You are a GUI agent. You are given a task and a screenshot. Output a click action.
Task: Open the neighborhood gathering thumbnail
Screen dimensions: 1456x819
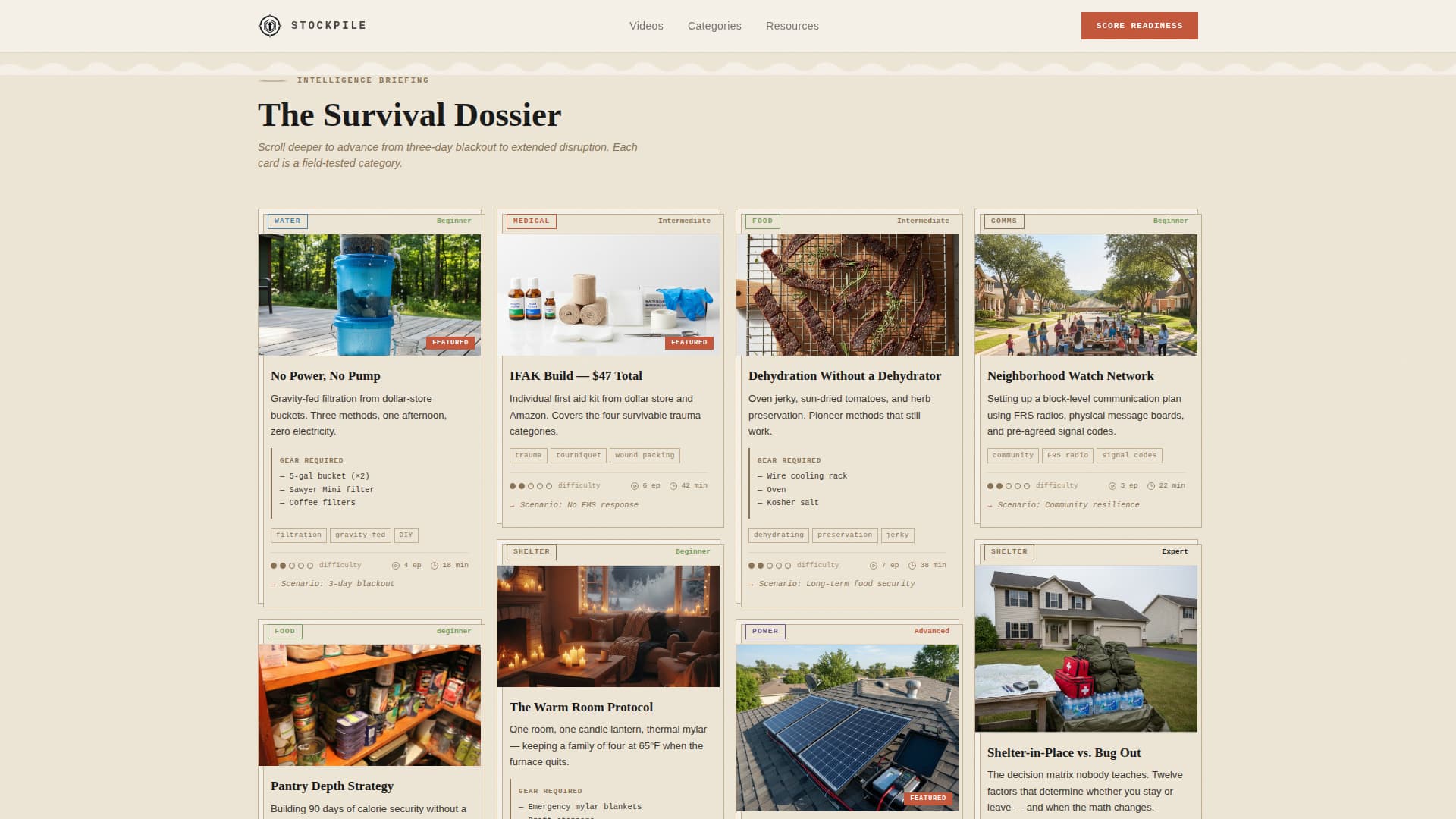pyautogui.click(x=1086, y=295)
